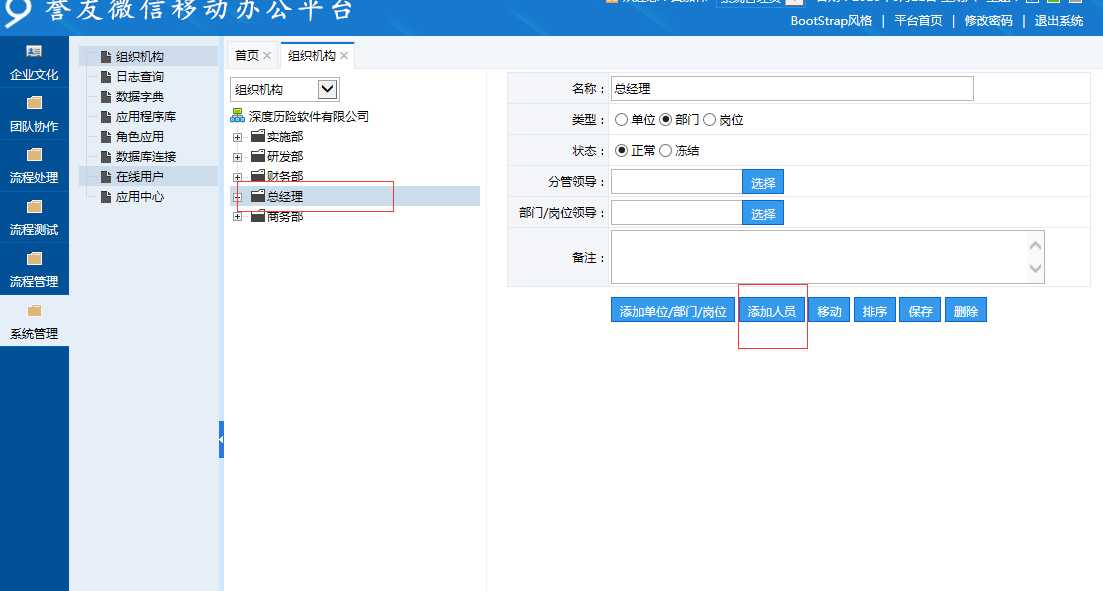Expand the 实施部 tree node

point(238,137)
